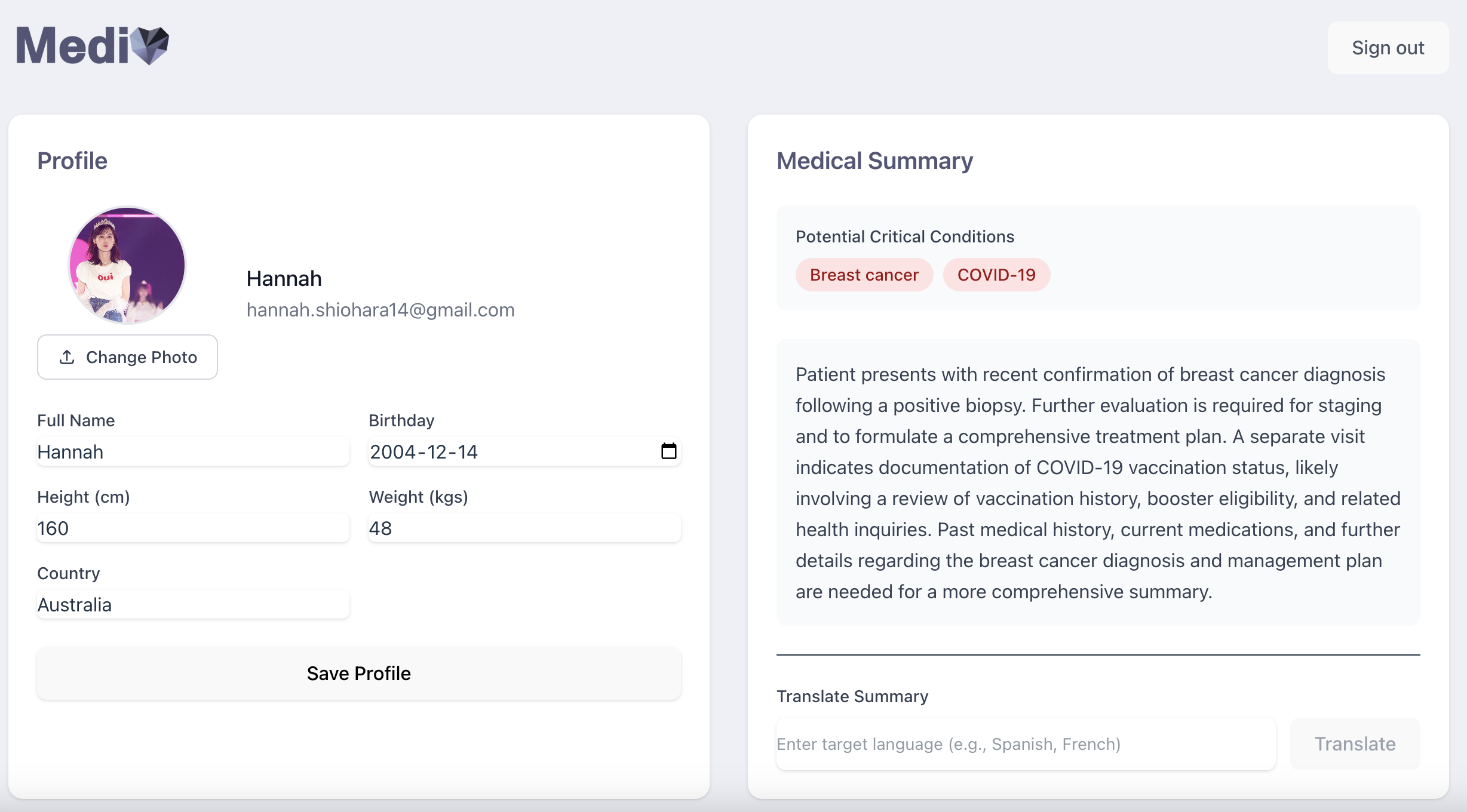Click the Change Photo button
1467x812 pixels.
click(x=127, y=357)
